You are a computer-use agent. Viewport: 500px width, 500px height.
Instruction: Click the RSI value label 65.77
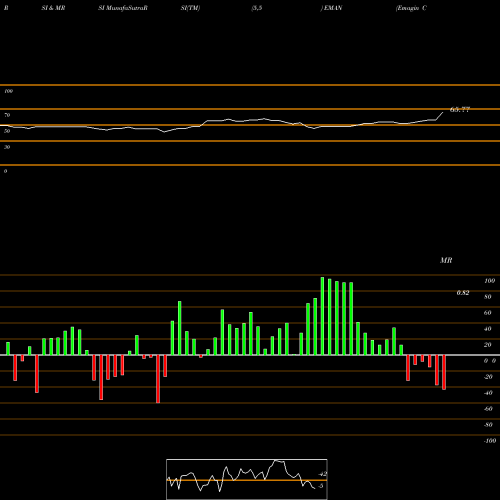pos(460,109)
